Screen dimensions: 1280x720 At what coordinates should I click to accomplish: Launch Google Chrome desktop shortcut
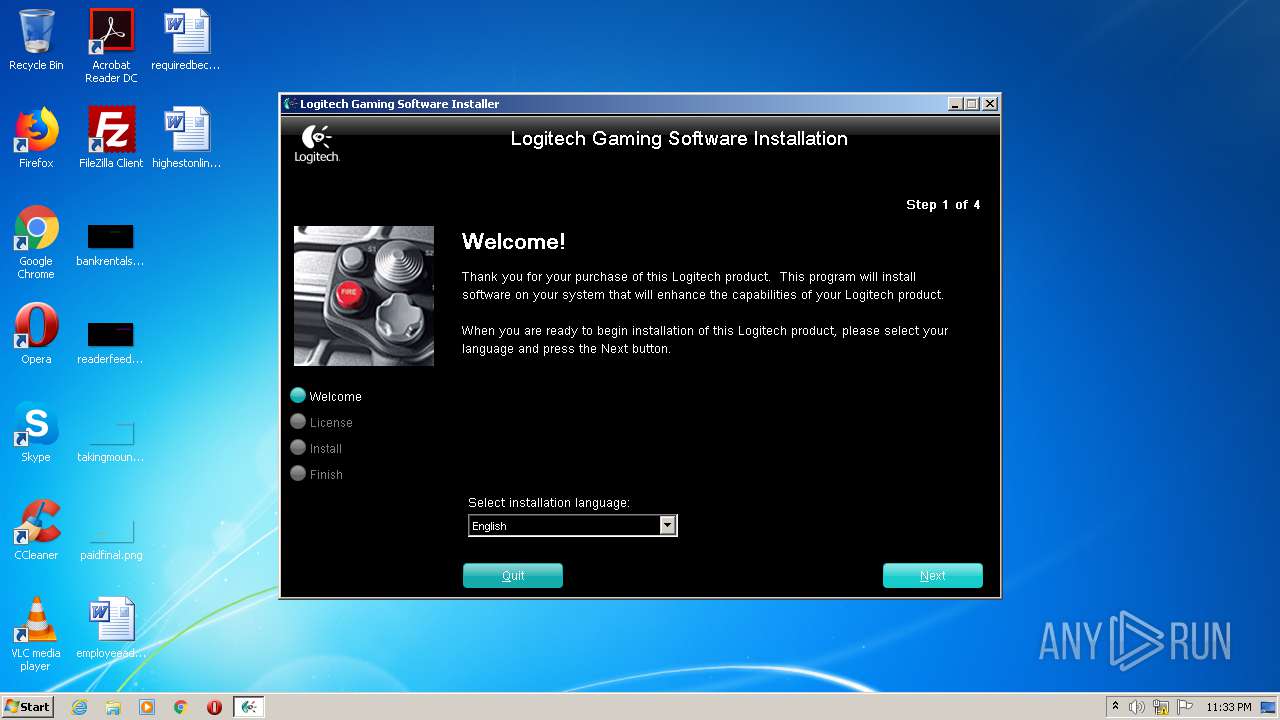(36, 242)
